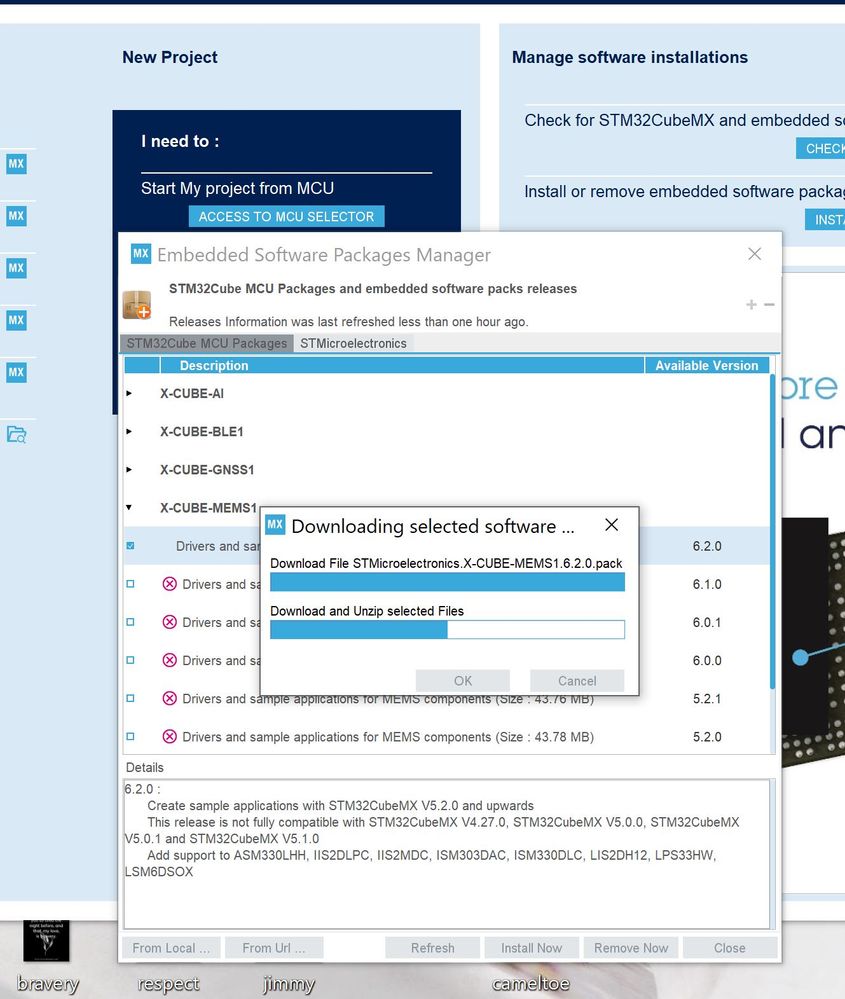
Task: Expand the X-CUBE-BLE1 package row
Action: [129, 431]
